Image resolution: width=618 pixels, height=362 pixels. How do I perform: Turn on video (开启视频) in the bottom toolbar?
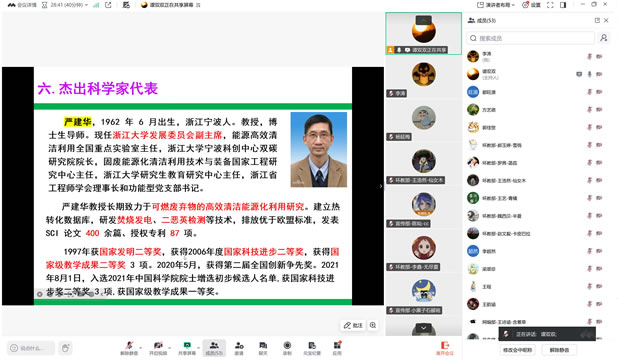(x=158, y=348)
